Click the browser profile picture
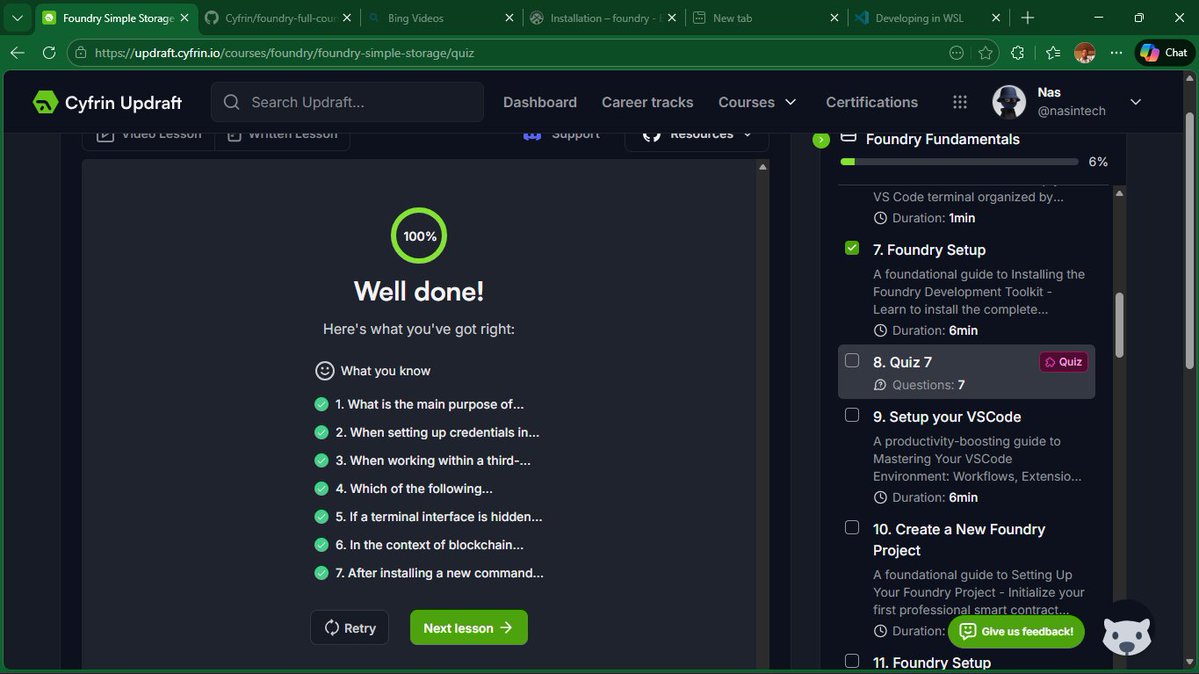The height and width of the screenshot is (674, 1199). (1084, 53)
